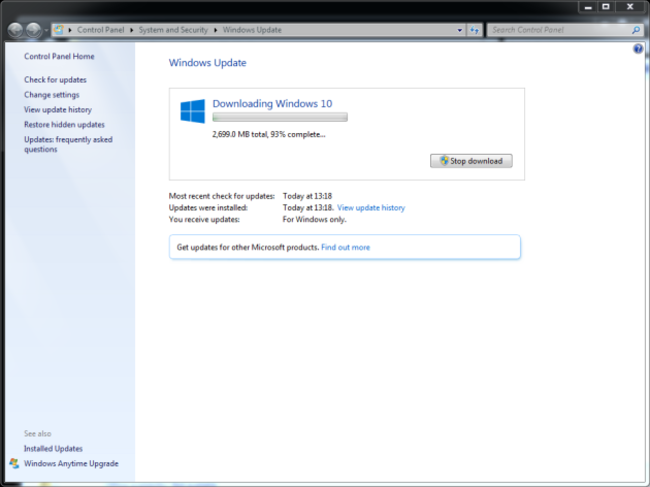Close the Windows Update window

tap(630, 7)
